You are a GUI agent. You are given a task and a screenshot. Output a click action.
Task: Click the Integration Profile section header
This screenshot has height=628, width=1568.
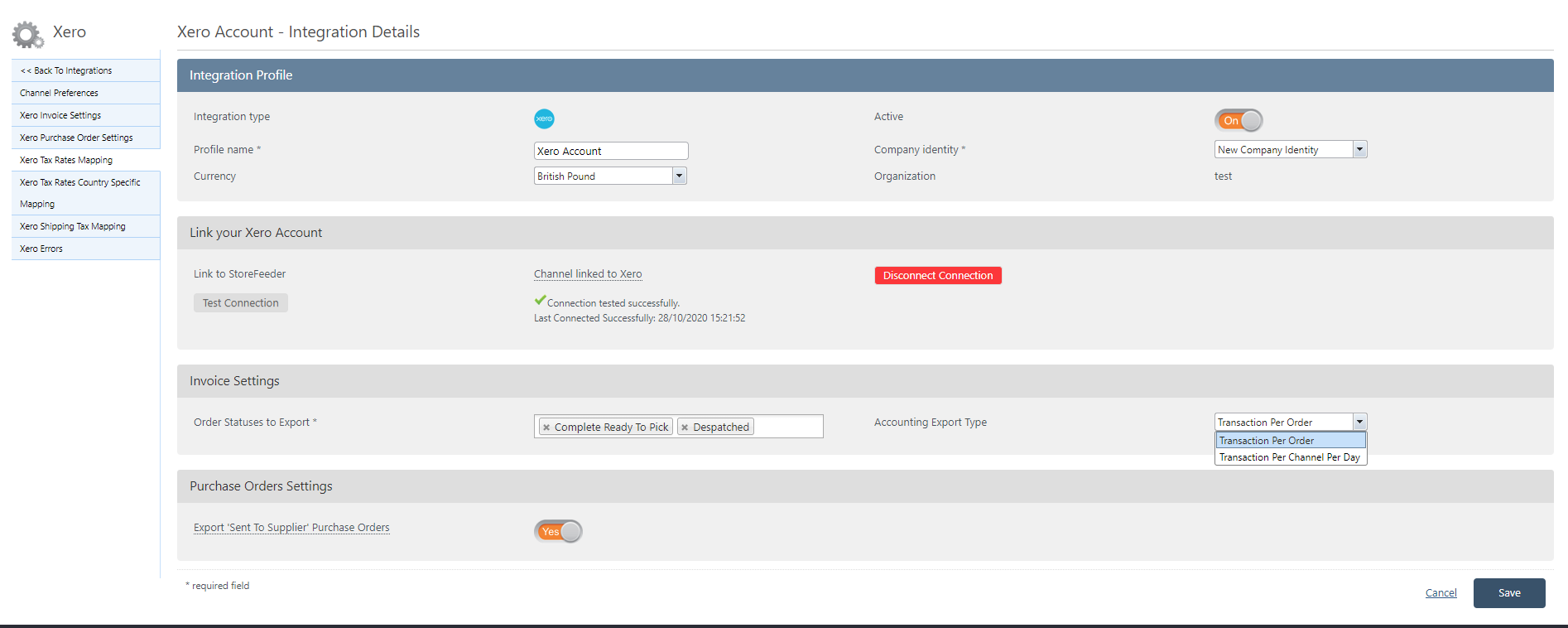(x=865, y=75)
